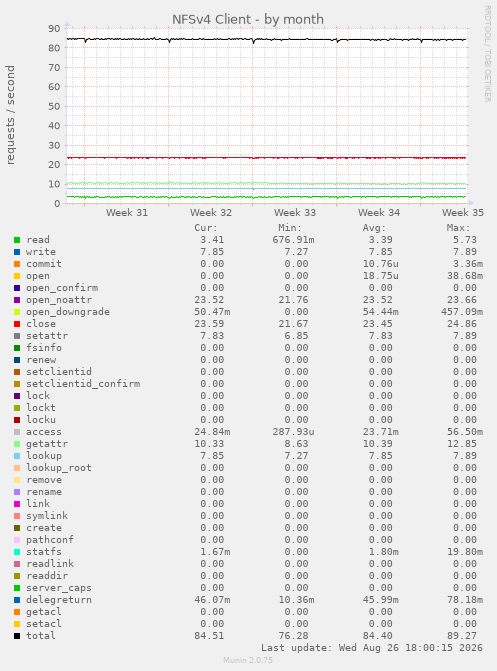This screenshot has width=497, height=671.
Task: Click the black total legend swatch
Action: point(17,636)
